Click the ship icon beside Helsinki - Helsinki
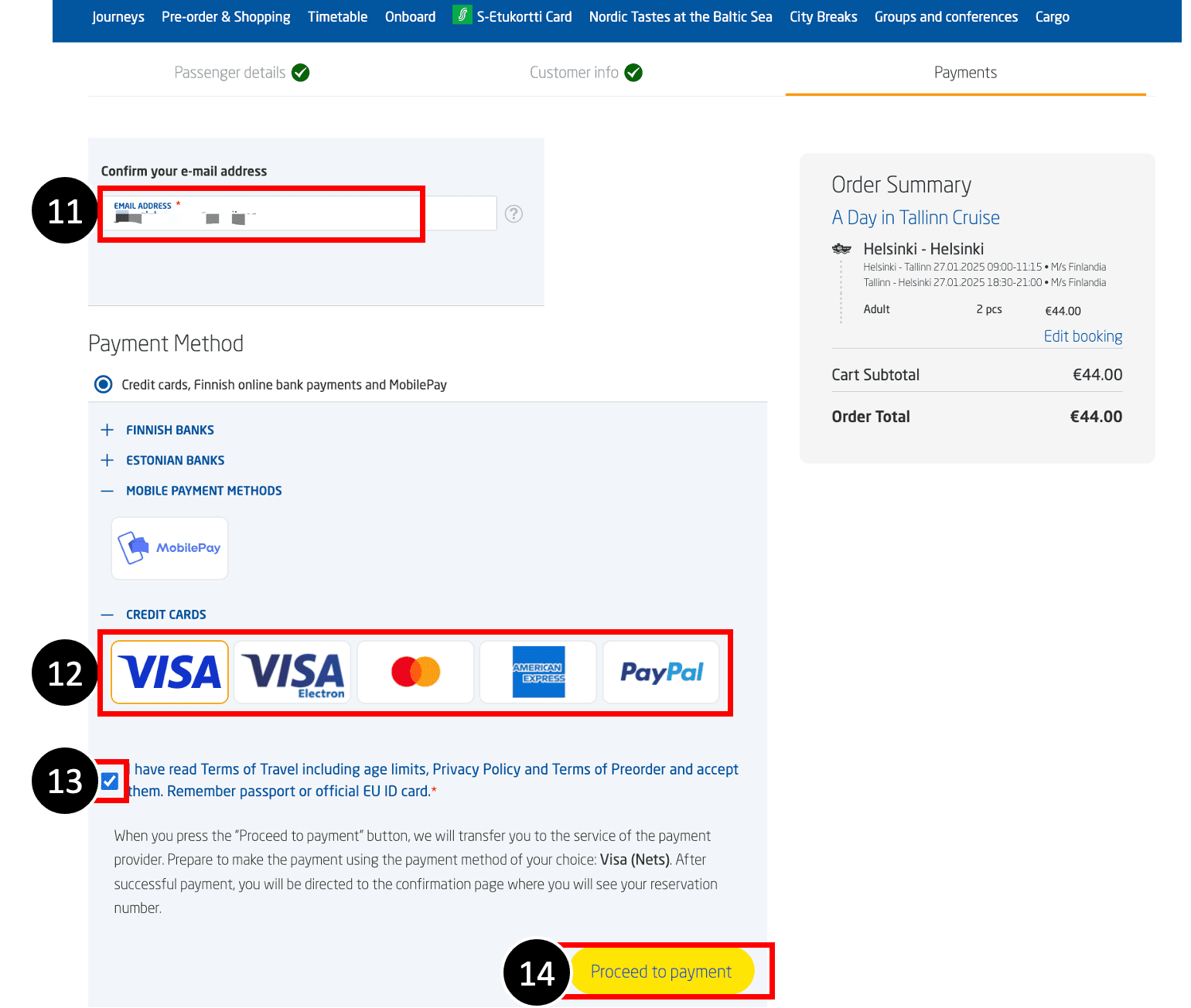Screen dimensions: 1191x1008 tap(841, 249)
